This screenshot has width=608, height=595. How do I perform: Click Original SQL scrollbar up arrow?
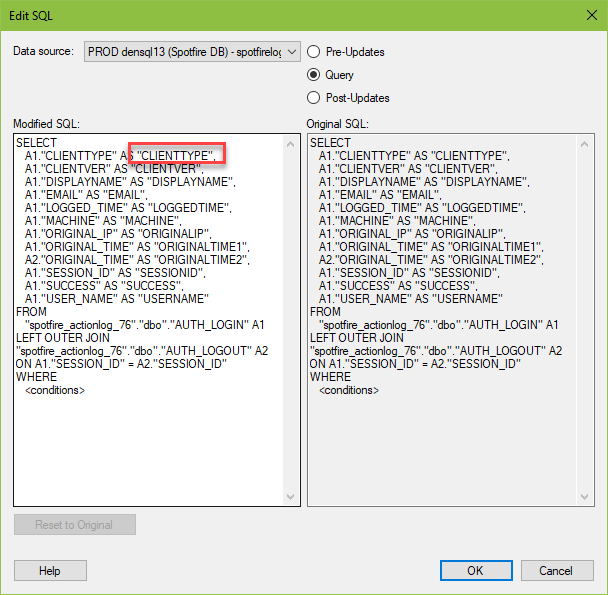tap(584, 144)
